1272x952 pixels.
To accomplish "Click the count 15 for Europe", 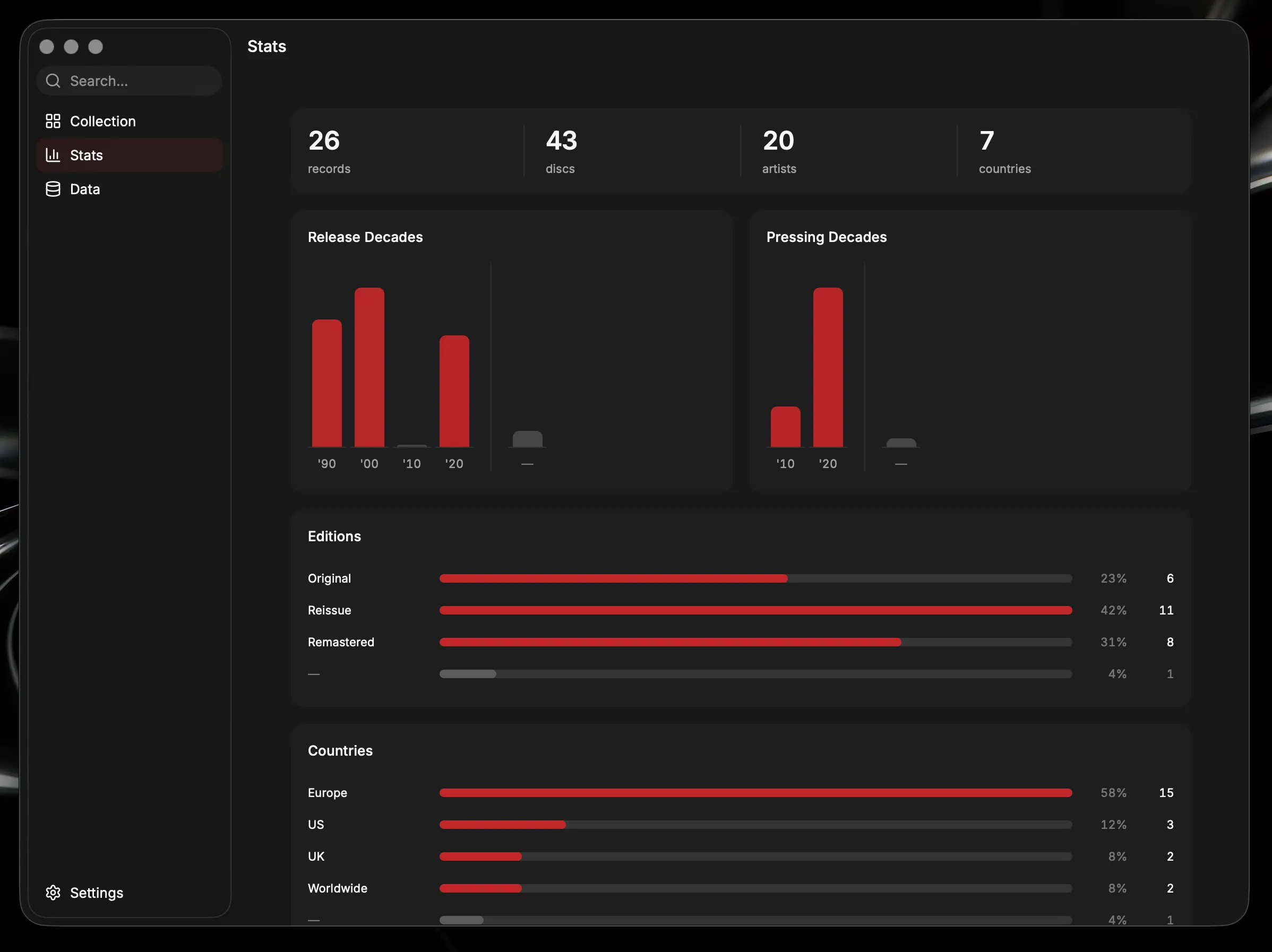I will (1166, 793).
